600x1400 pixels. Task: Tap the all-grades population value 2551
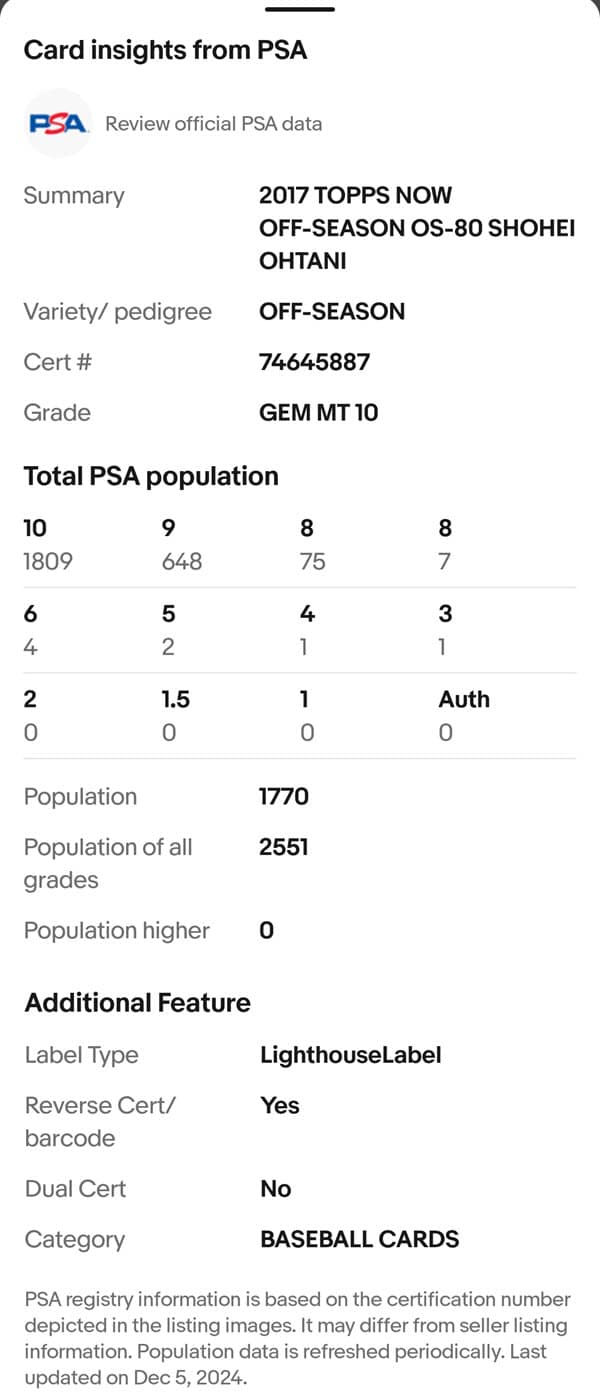[x=284, y=848]
